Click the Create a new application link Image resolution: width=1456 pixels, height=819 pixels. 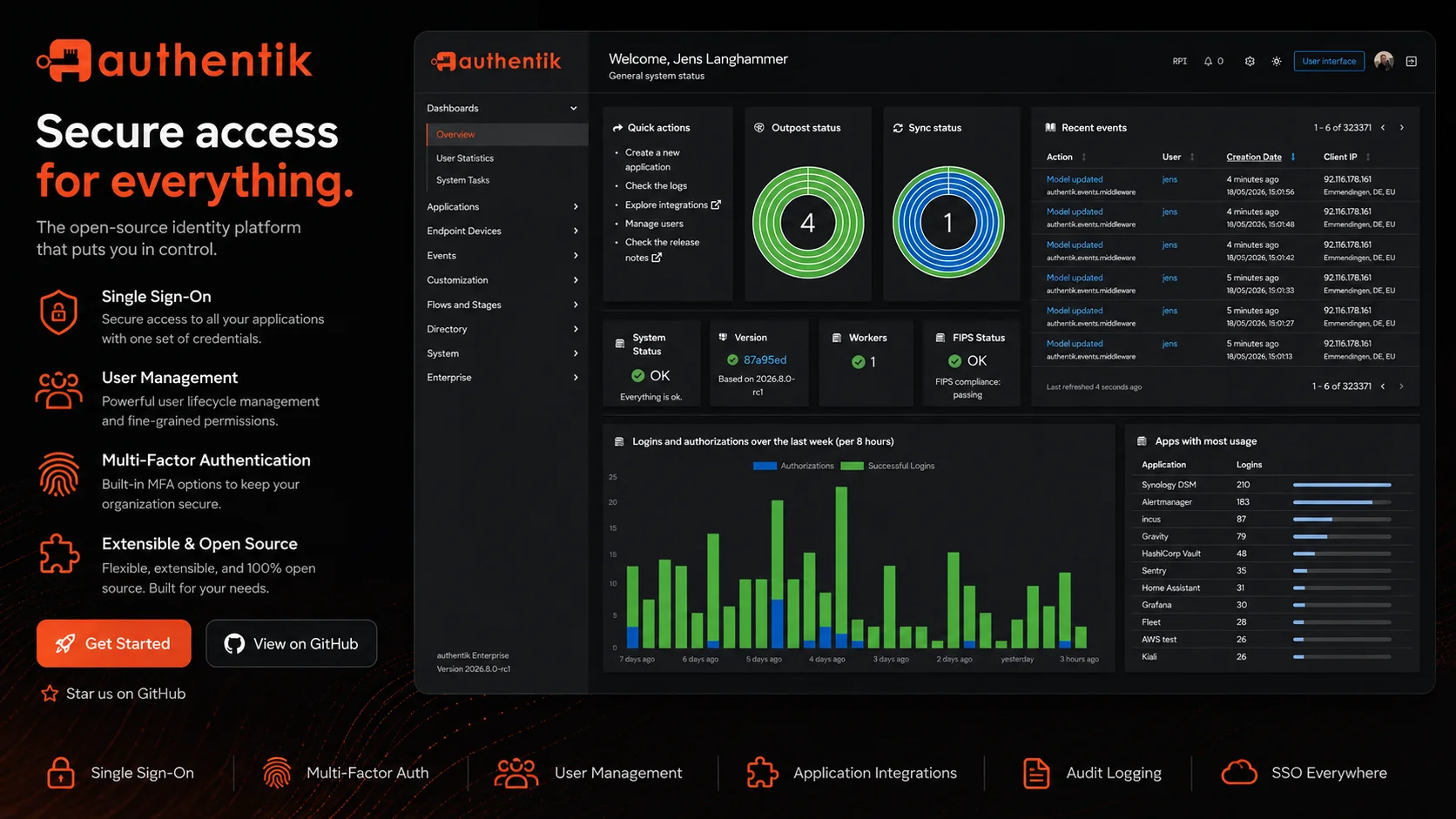[x=652, y=159]
